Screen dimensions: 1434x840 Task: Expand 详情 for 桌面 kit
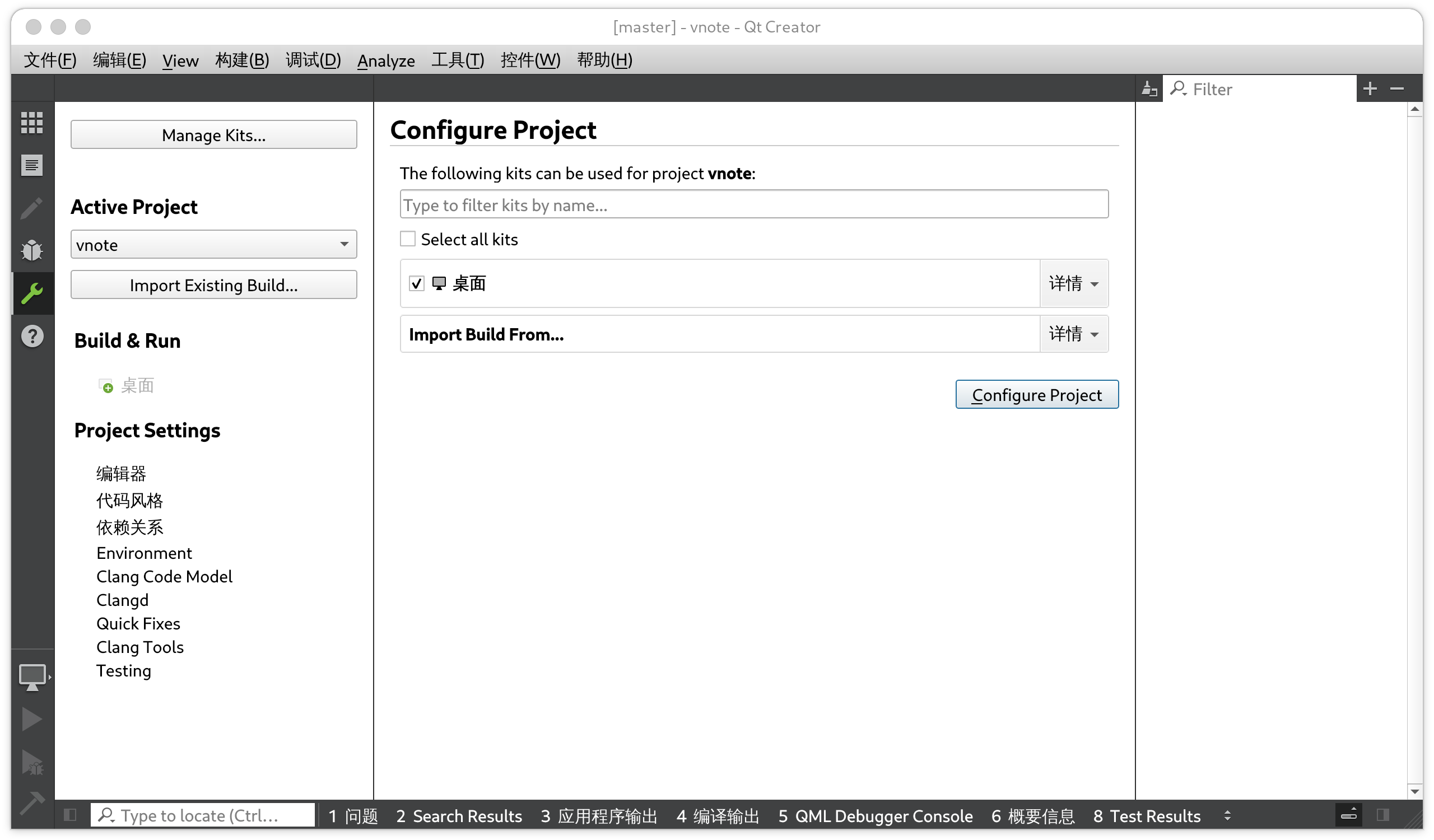point(1073,283)
